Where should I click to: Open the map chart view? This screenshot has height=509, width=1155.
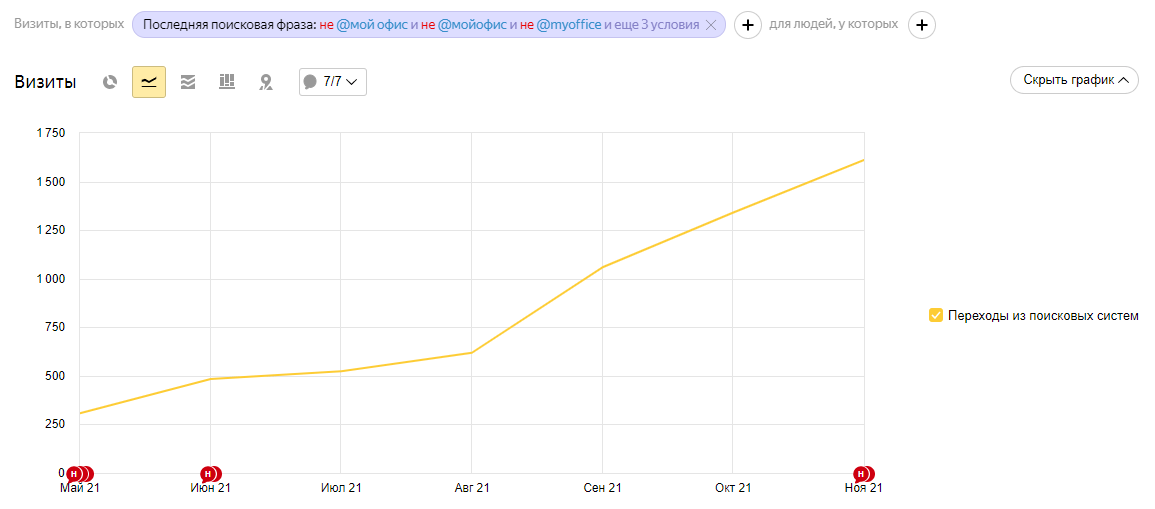tap(266, 82)
